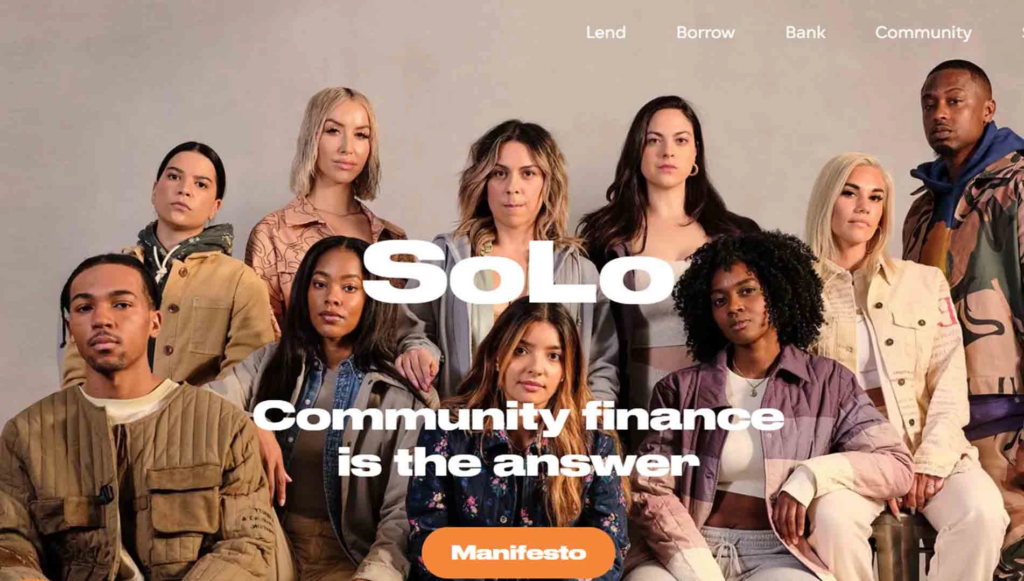Viewport: 1024px width, 581px height.
Task: Select Community in the top navigation
Action: 923,33
